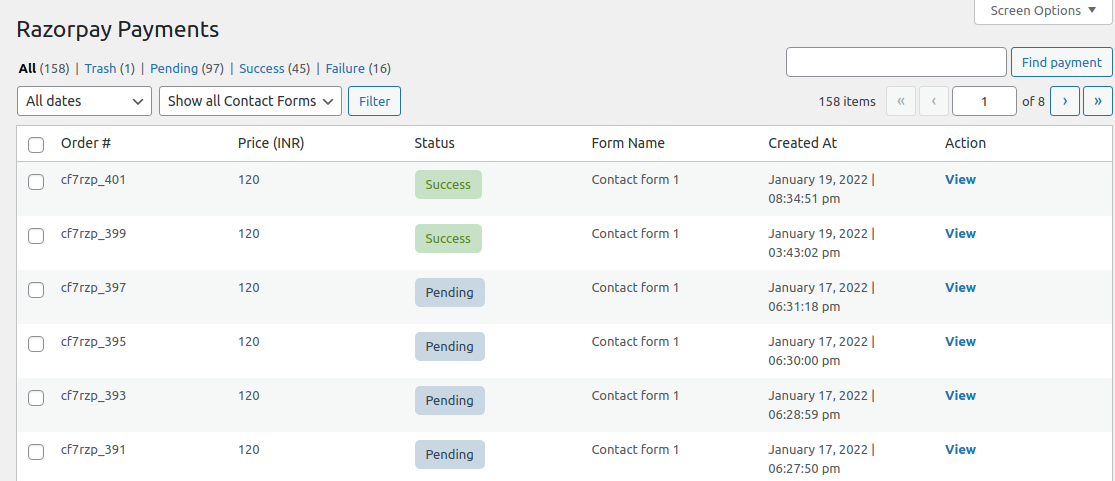Go to next page arrow
Image resolution: width=1115 pixels, height=481 pixels.
pyautogui.click(x=1065, y=101)
